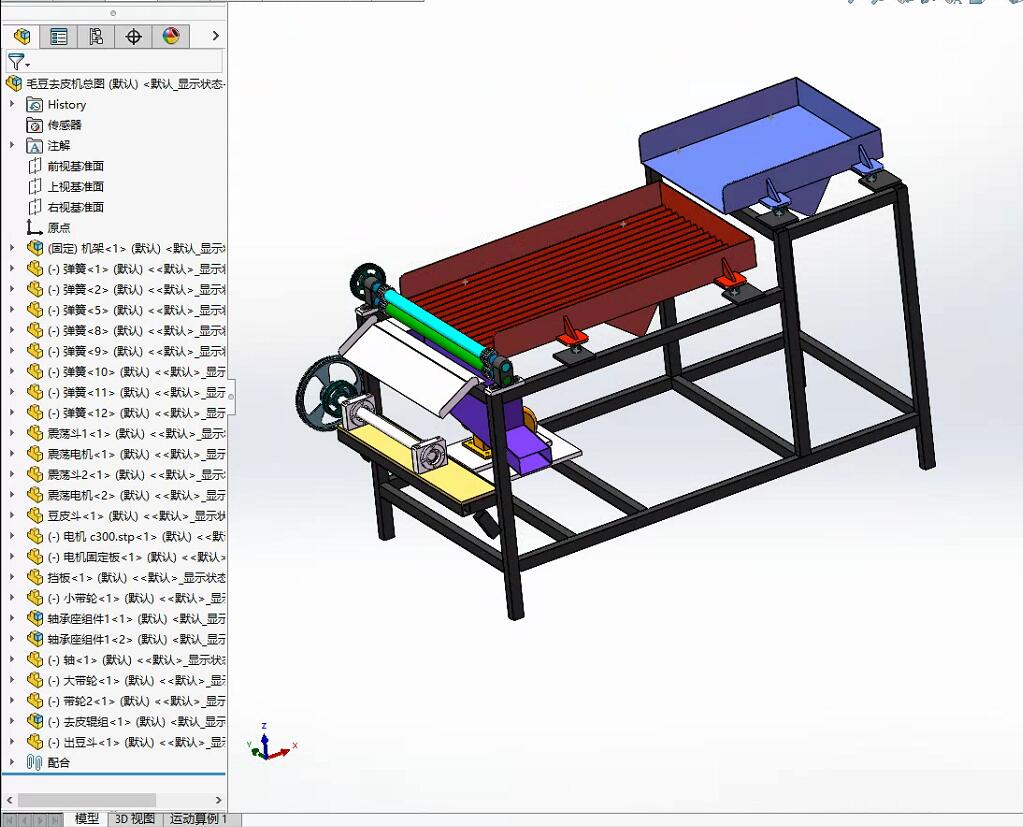Select the 轴承座组件1<1> subassembly icon
1023x827 pixels.
click(35, 618)
